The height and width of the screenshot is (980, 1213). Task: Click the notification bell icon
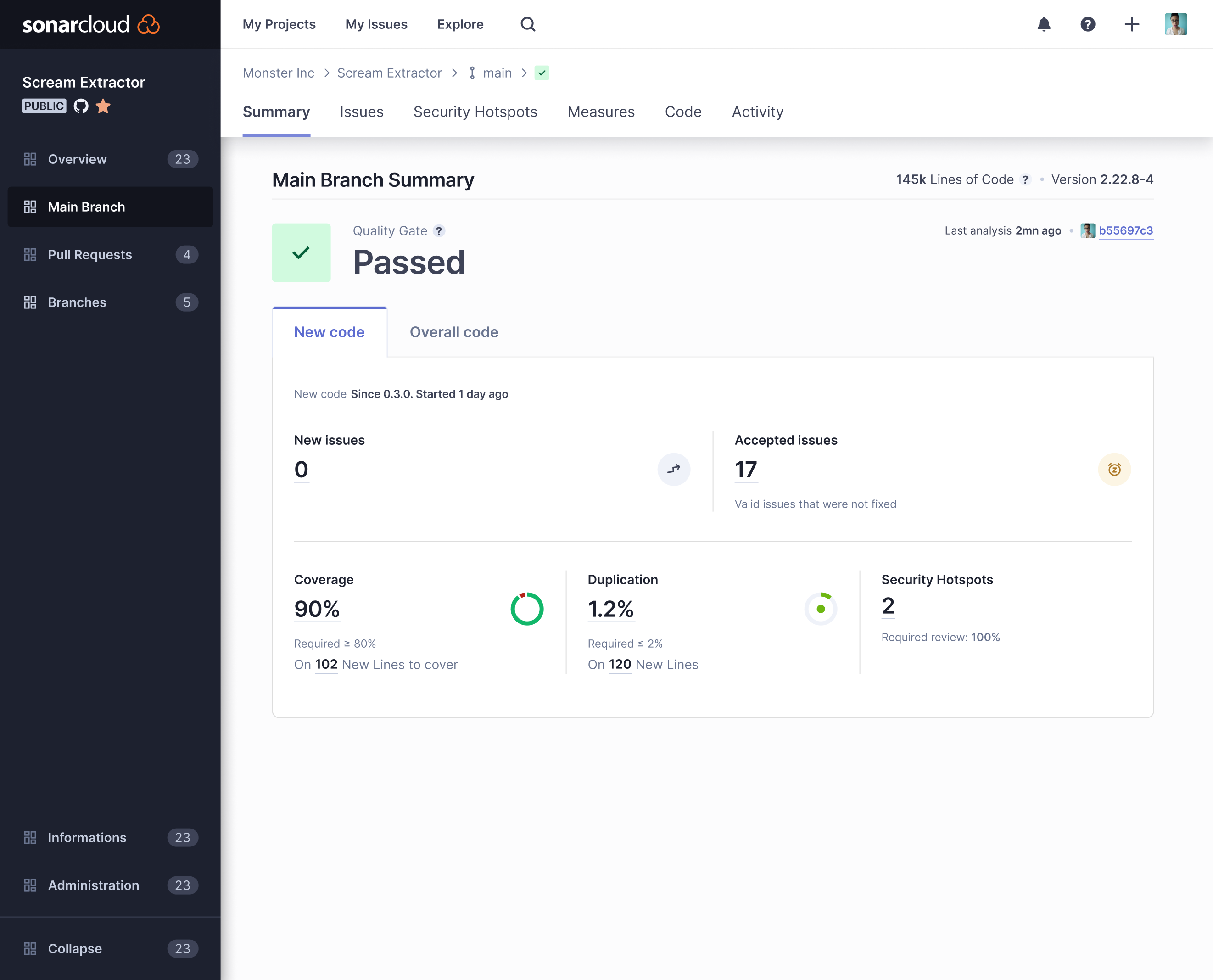(1044, 24)
